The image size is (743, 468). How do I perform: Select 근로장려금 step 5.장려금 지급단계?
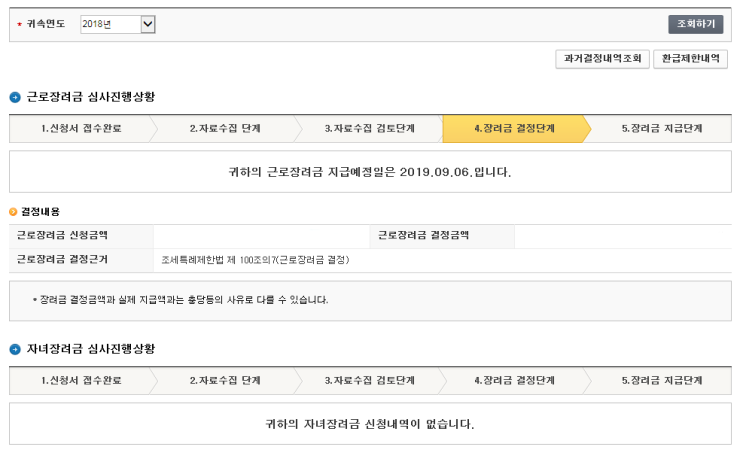(x=662, y=128)
